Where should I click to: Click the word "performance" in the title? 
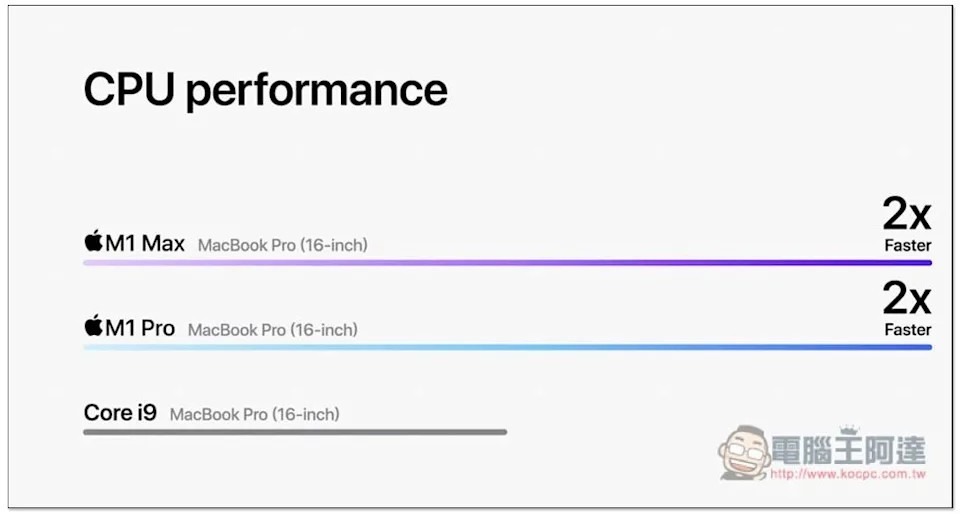[317, 92]
